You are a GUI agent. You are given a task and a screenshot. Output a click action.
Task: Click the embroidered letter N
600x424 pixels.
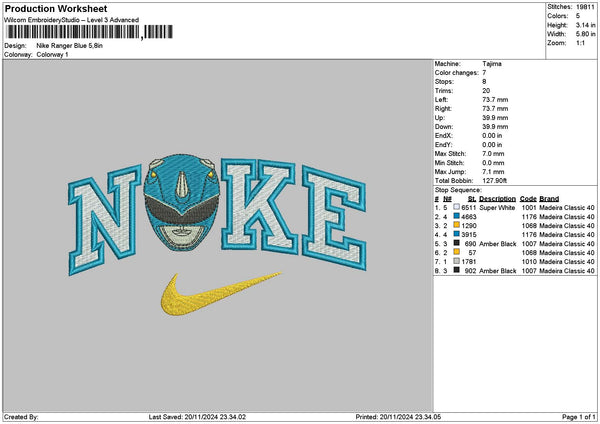105,220
